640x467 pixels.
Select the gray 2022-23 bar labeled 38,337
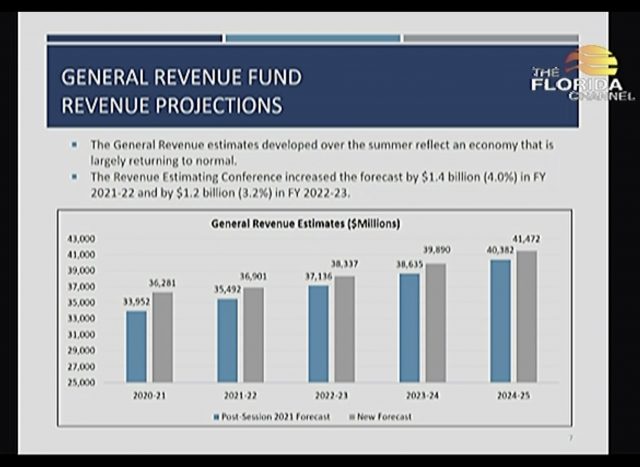345,329
